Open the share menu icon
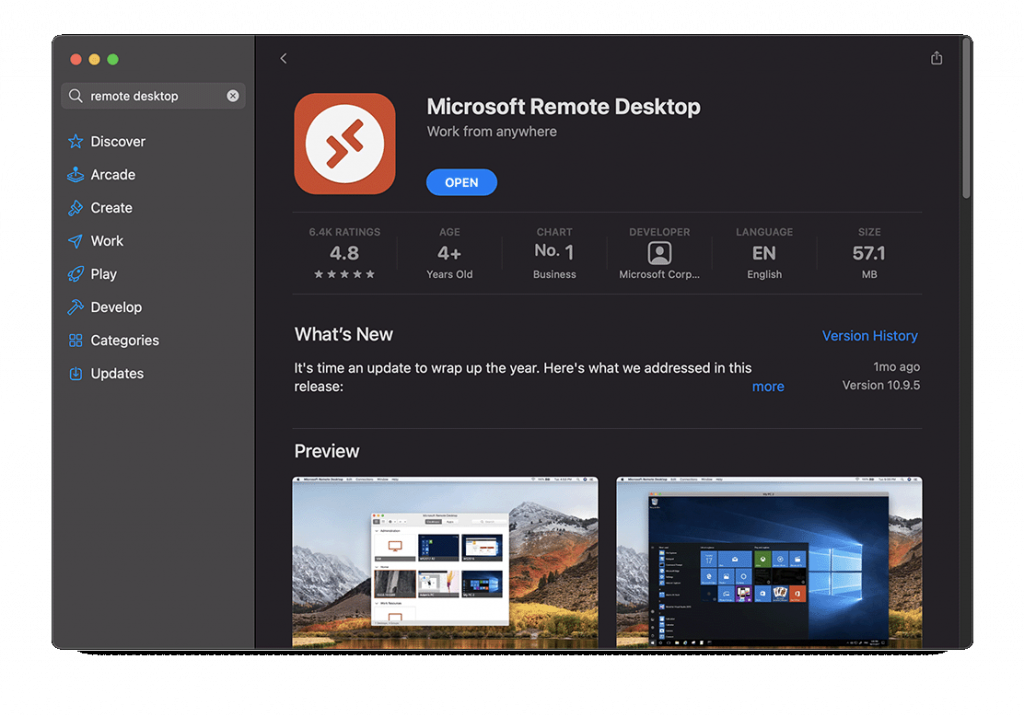This screenshot has height=717, width=1024. click(936, 58)
